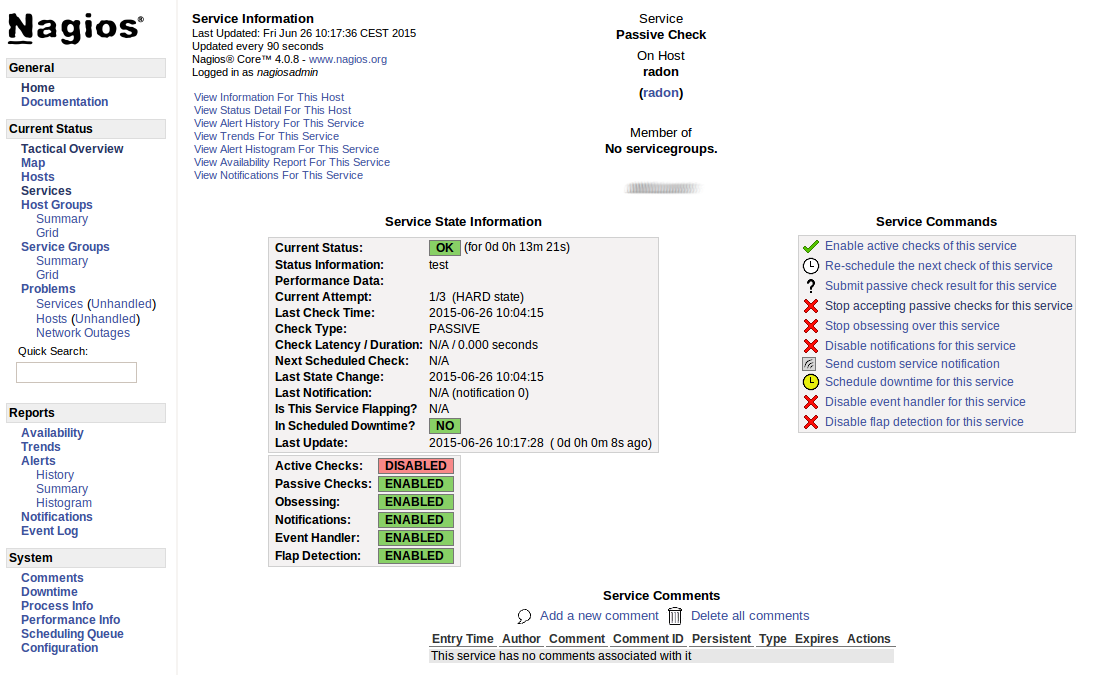Click the custom service notification icon
The height and width of the screenshot is (675, 1108).
810,364
